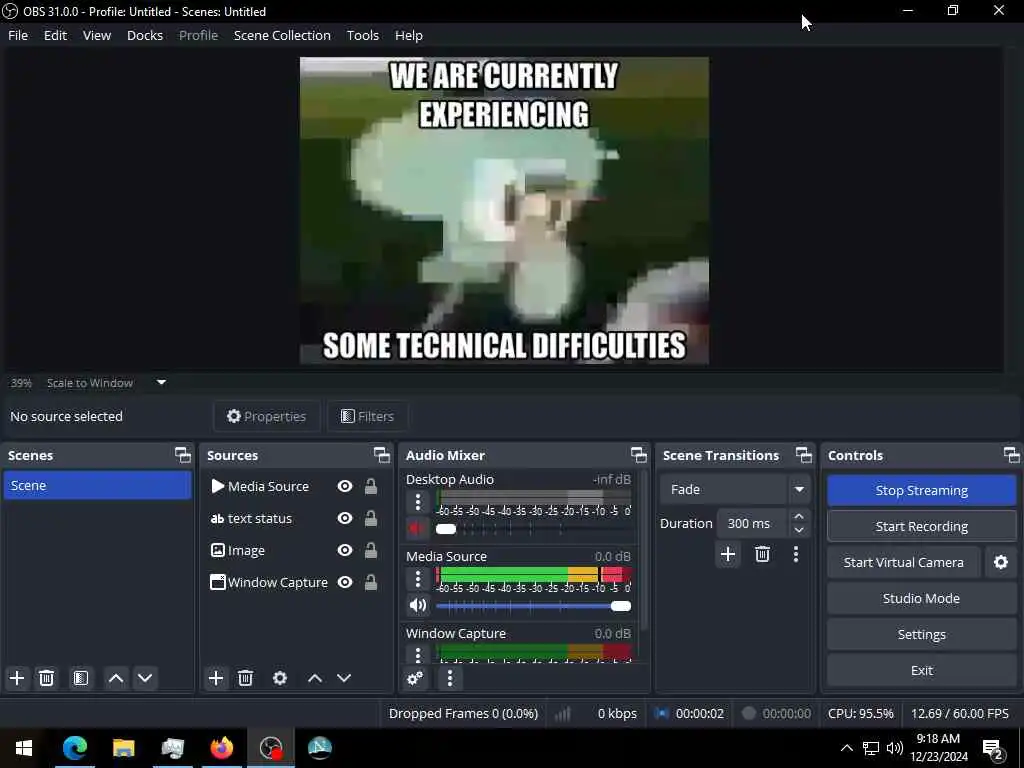This screenshot has width=1024, height=768.
Task: Open the Edit menu
Action: (x=56, y=35)
